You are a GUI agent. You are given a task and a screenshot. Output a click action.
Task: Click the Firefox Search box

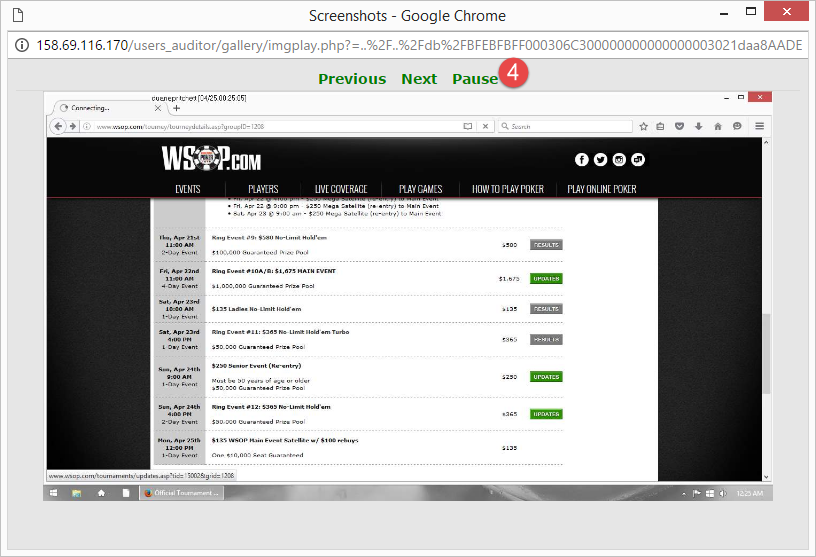tap(565, 126)
